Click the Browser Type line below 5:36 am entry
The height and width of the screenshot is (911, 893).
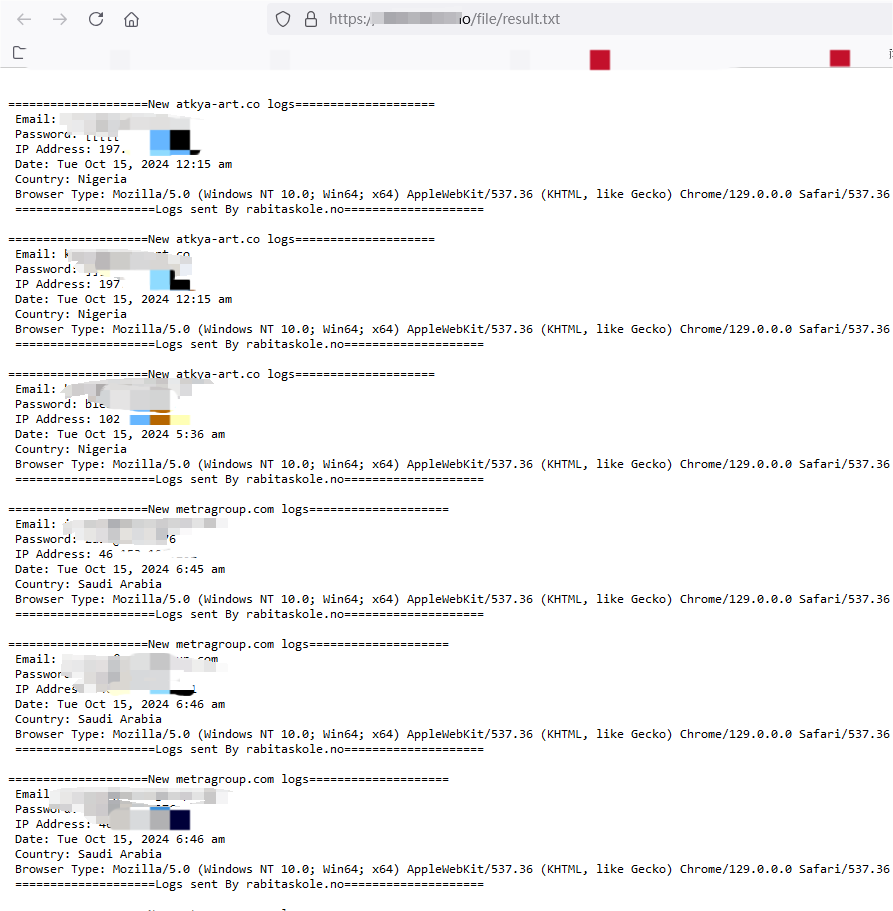pos(452,464)
